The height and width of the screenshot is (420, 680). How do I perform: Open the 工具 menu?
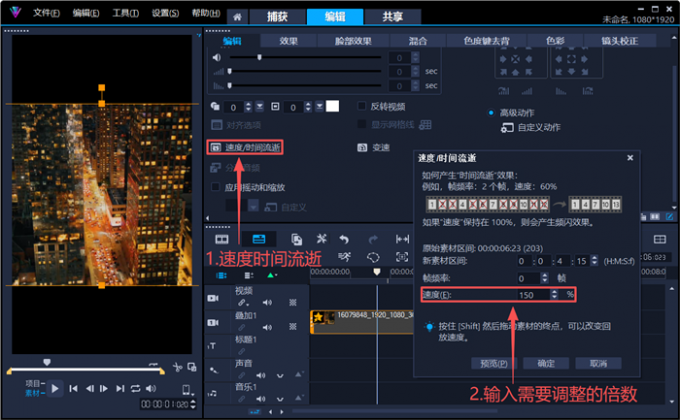(126, 13)
